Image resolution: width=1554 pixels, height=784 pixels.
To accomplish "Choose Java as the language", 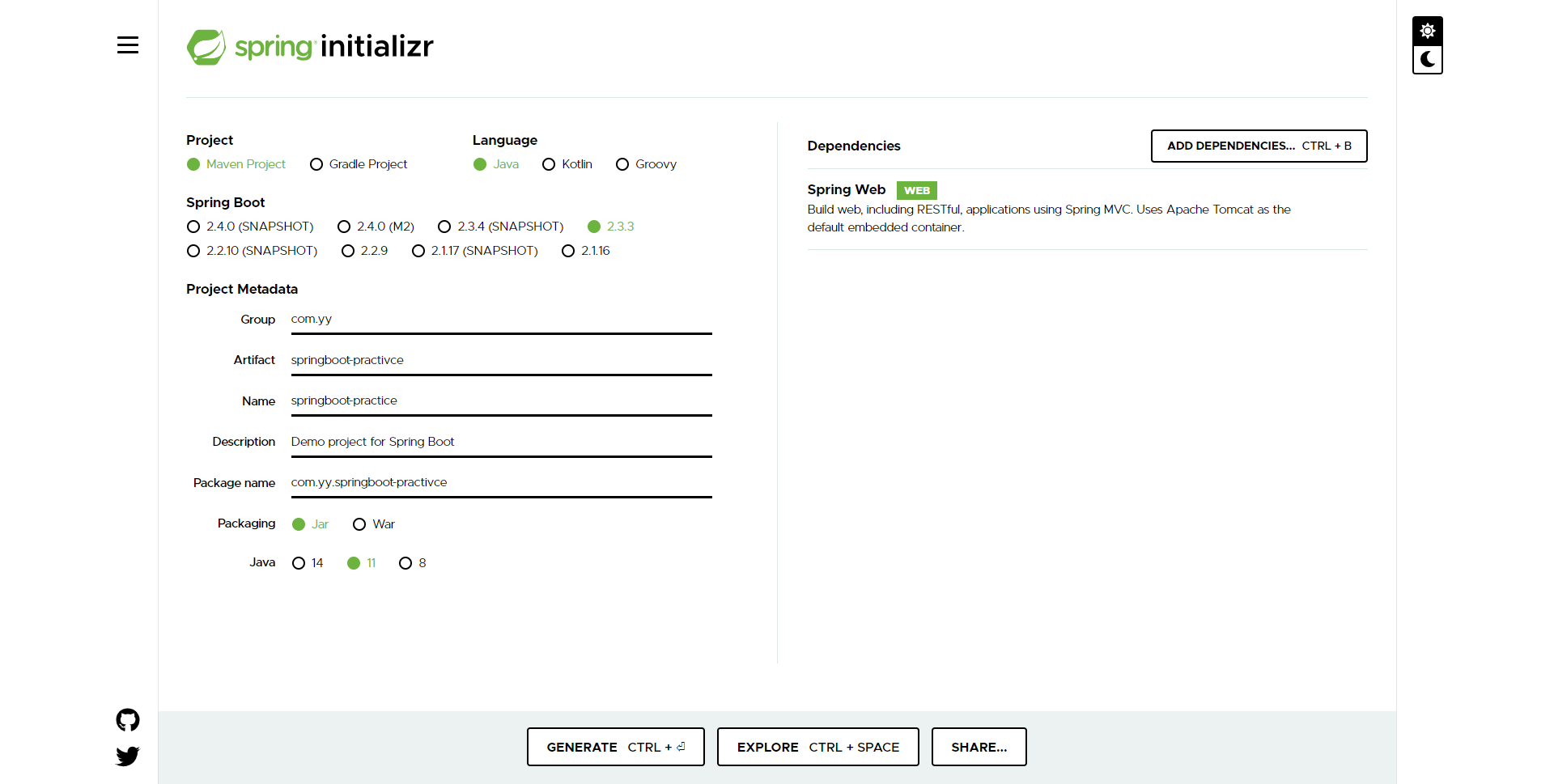I will tap(496, 164).
